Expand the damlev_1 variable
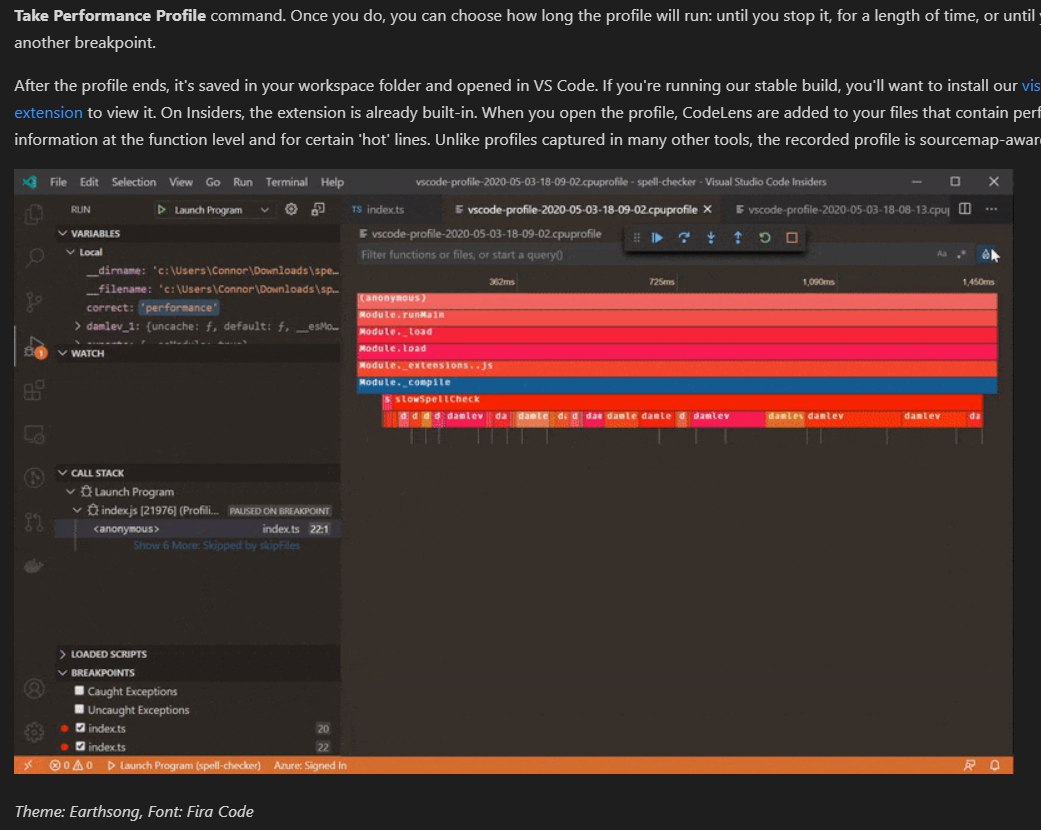 point(78,326)
